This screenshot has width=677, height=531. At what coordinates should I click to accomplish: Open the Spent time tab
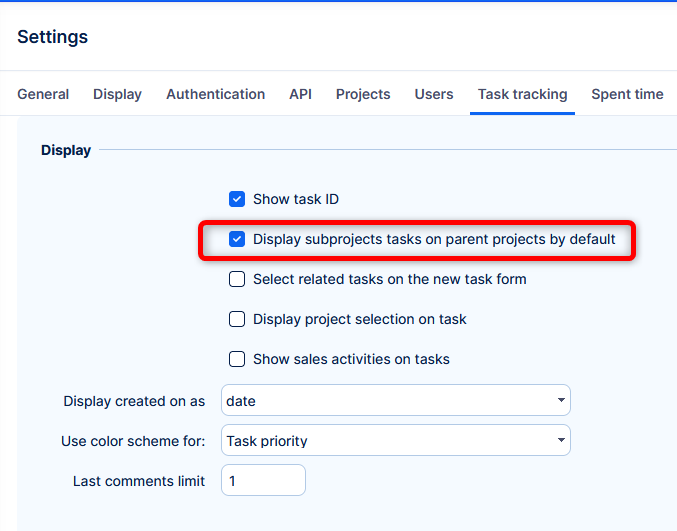point(627,94)
